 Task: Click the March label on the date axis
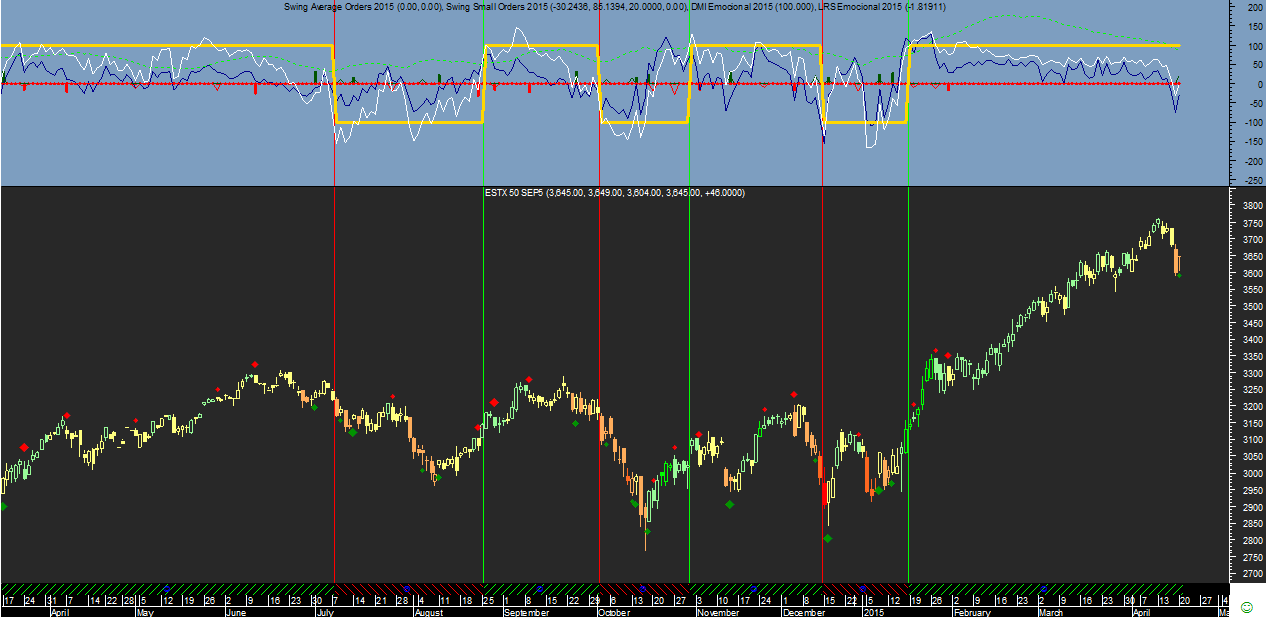click(x=1049, y=611)
